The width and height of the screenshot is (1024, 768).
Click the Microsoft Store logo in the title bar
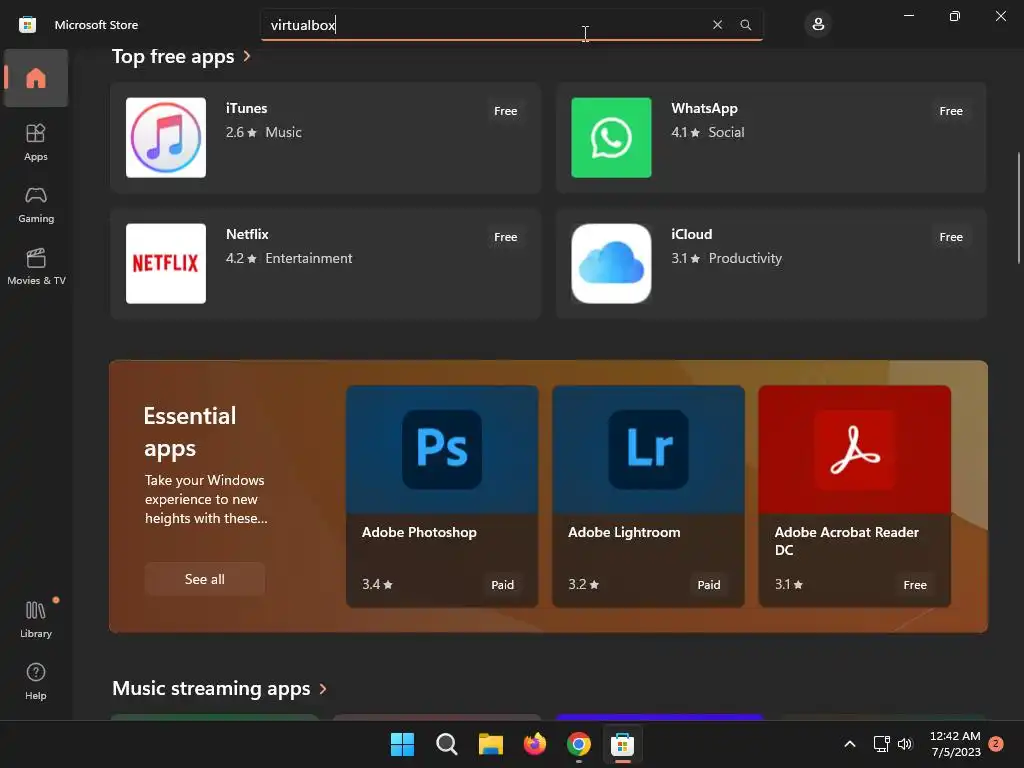pyautogui.click(x=27, y=25)
